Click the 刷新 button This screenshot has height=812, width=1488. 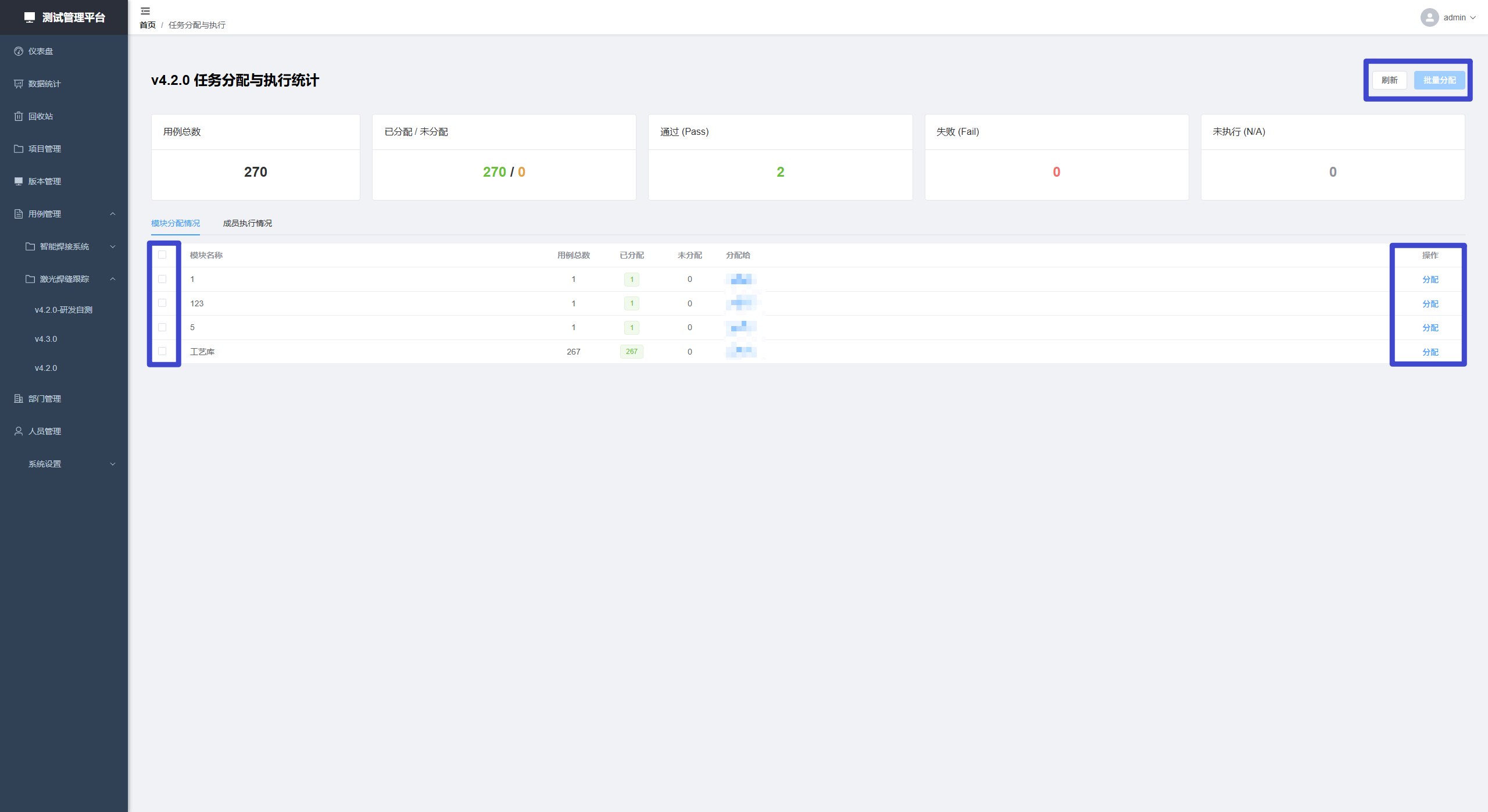coord(1389,80)
